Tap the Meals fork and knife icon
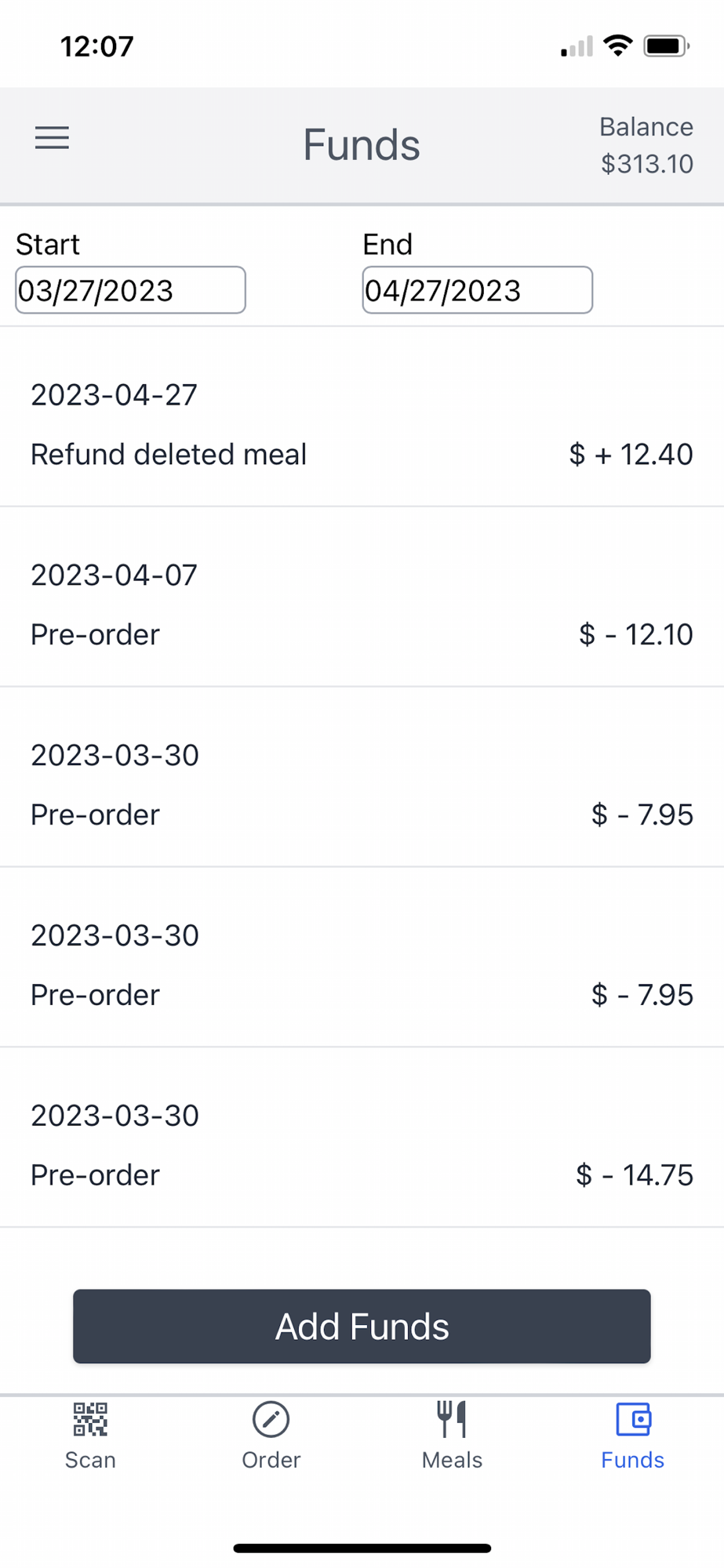 pyautogui.click(x=452, y=1419)
